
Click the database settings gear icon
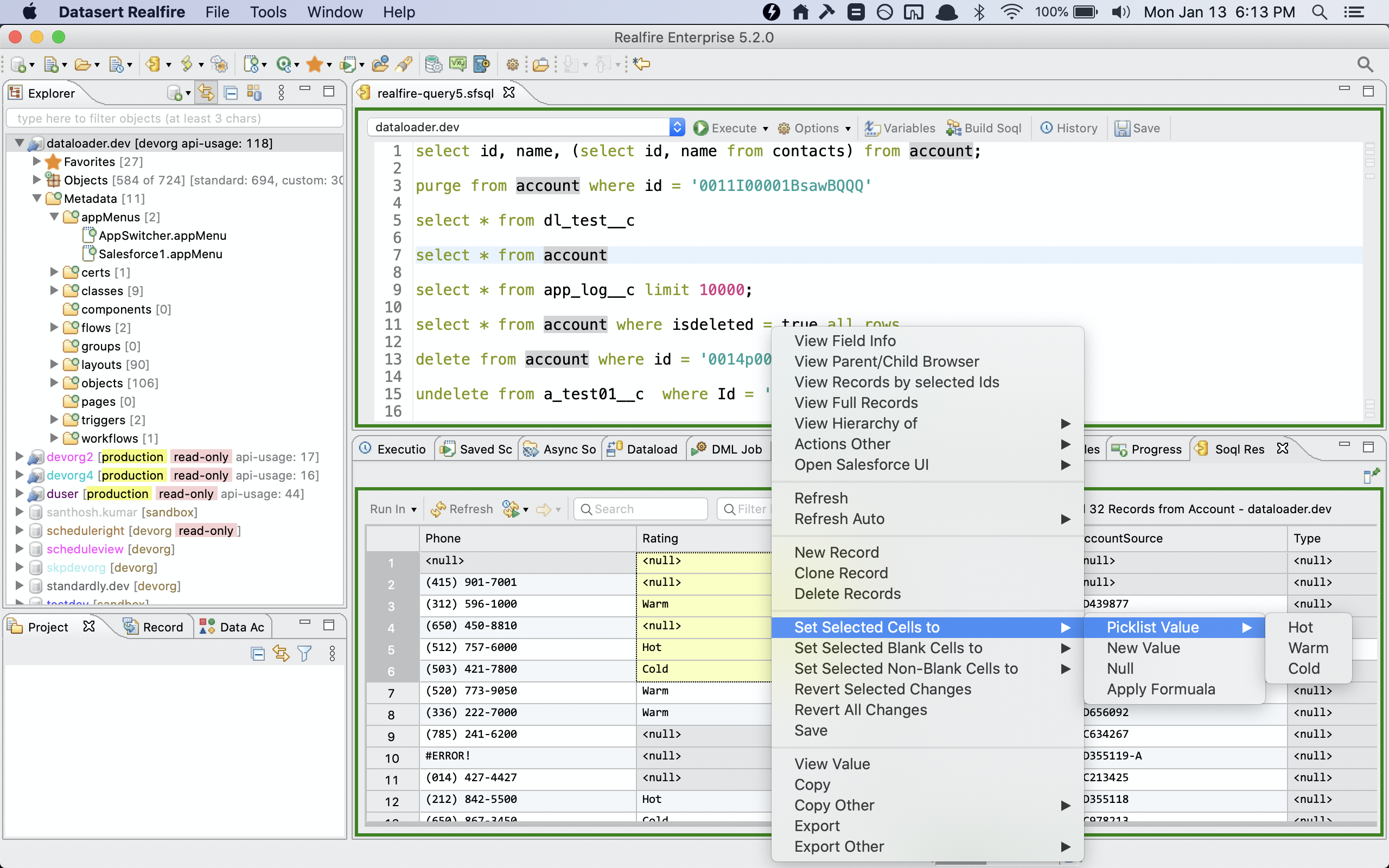point(434,65)
